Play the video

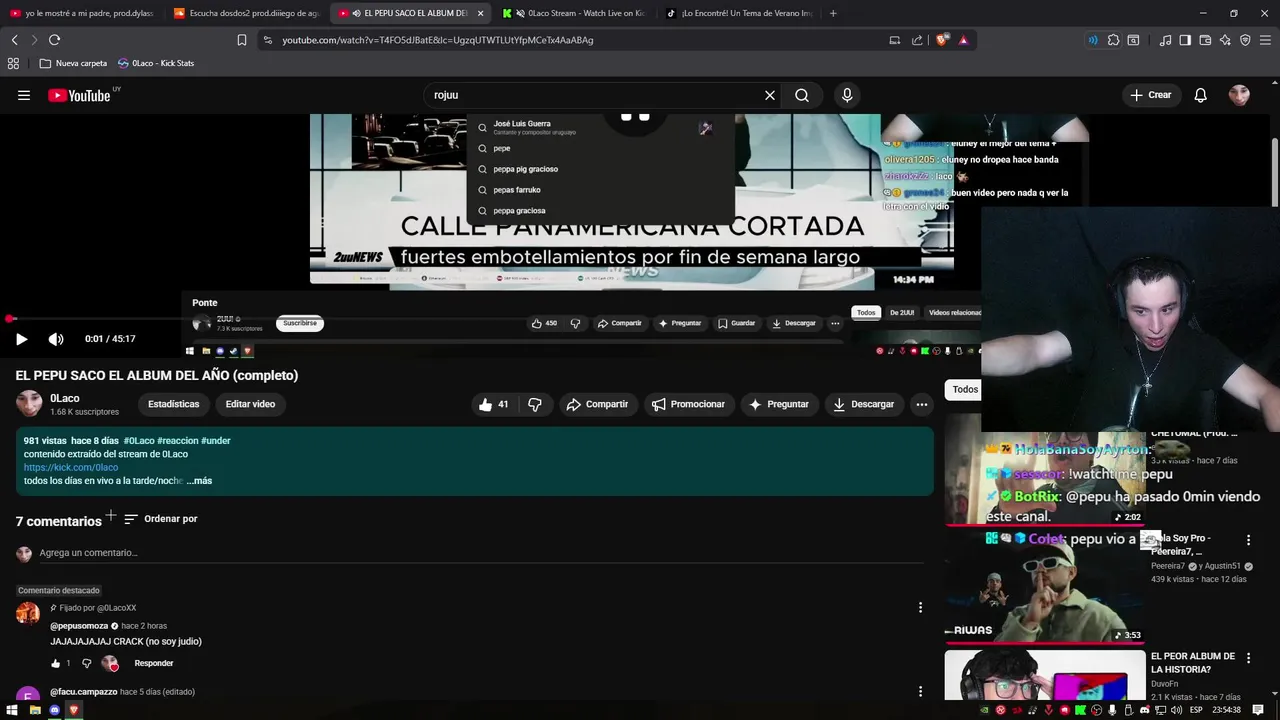pos(21,339)
